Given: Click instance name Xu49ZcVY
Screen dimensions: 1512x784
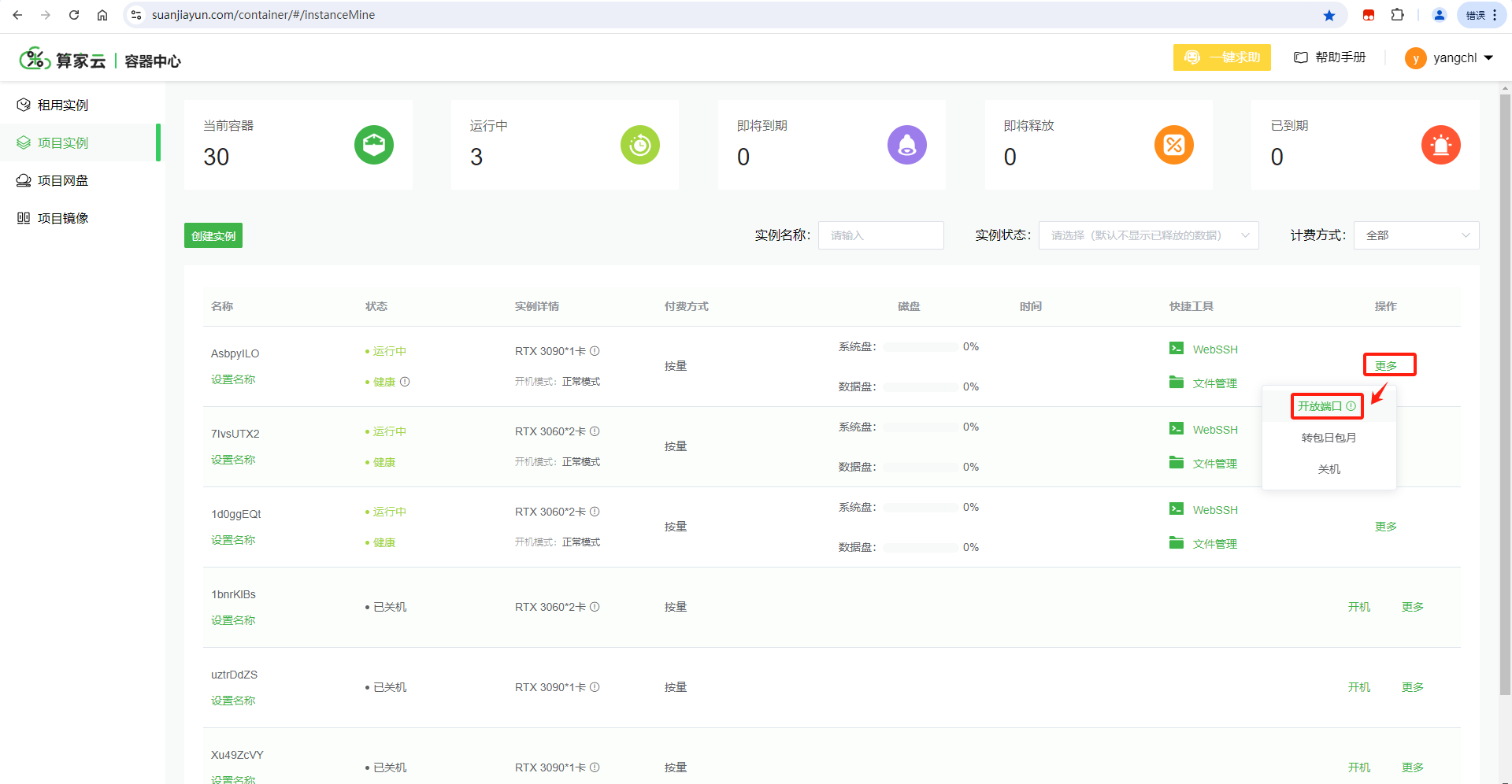Looking at the screenshot, I should pos(237,755).
